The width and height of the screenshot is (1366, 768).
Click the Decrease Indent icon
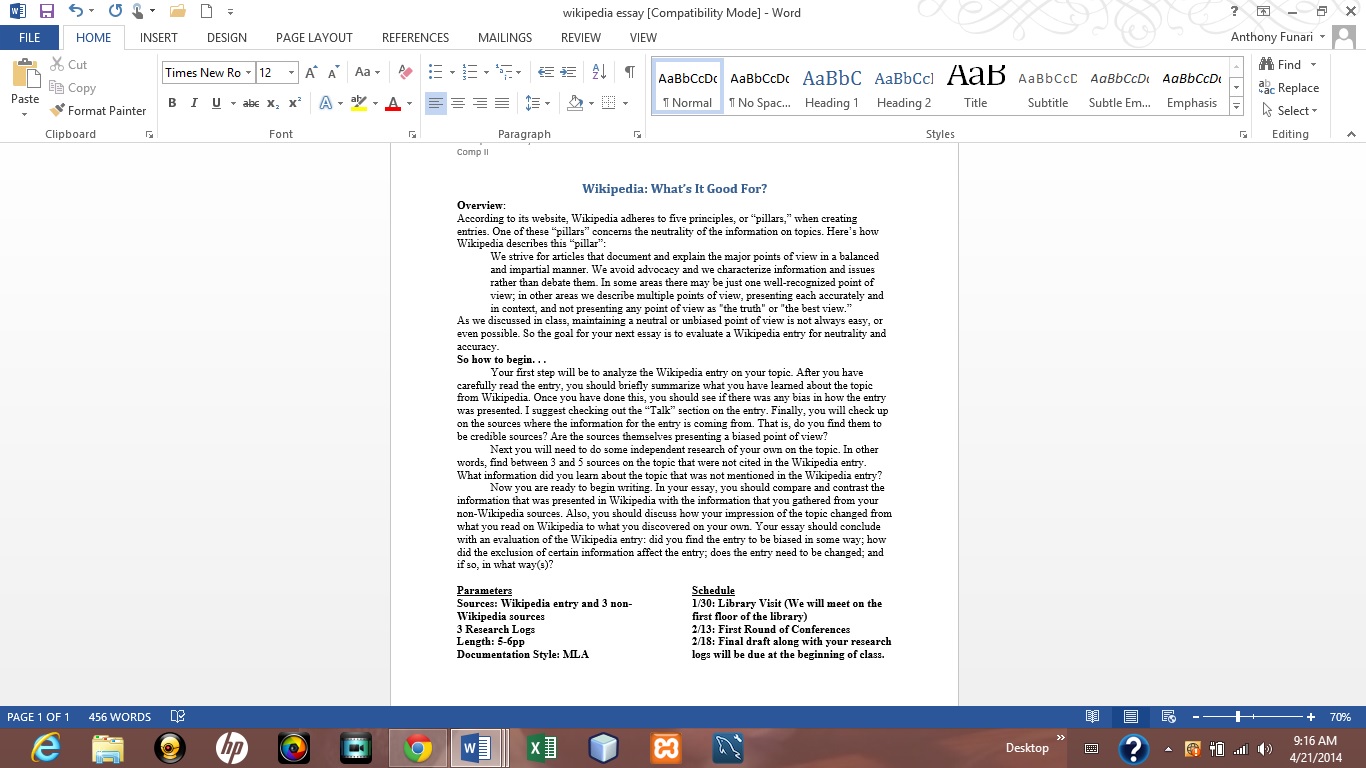tap(545, 72)
